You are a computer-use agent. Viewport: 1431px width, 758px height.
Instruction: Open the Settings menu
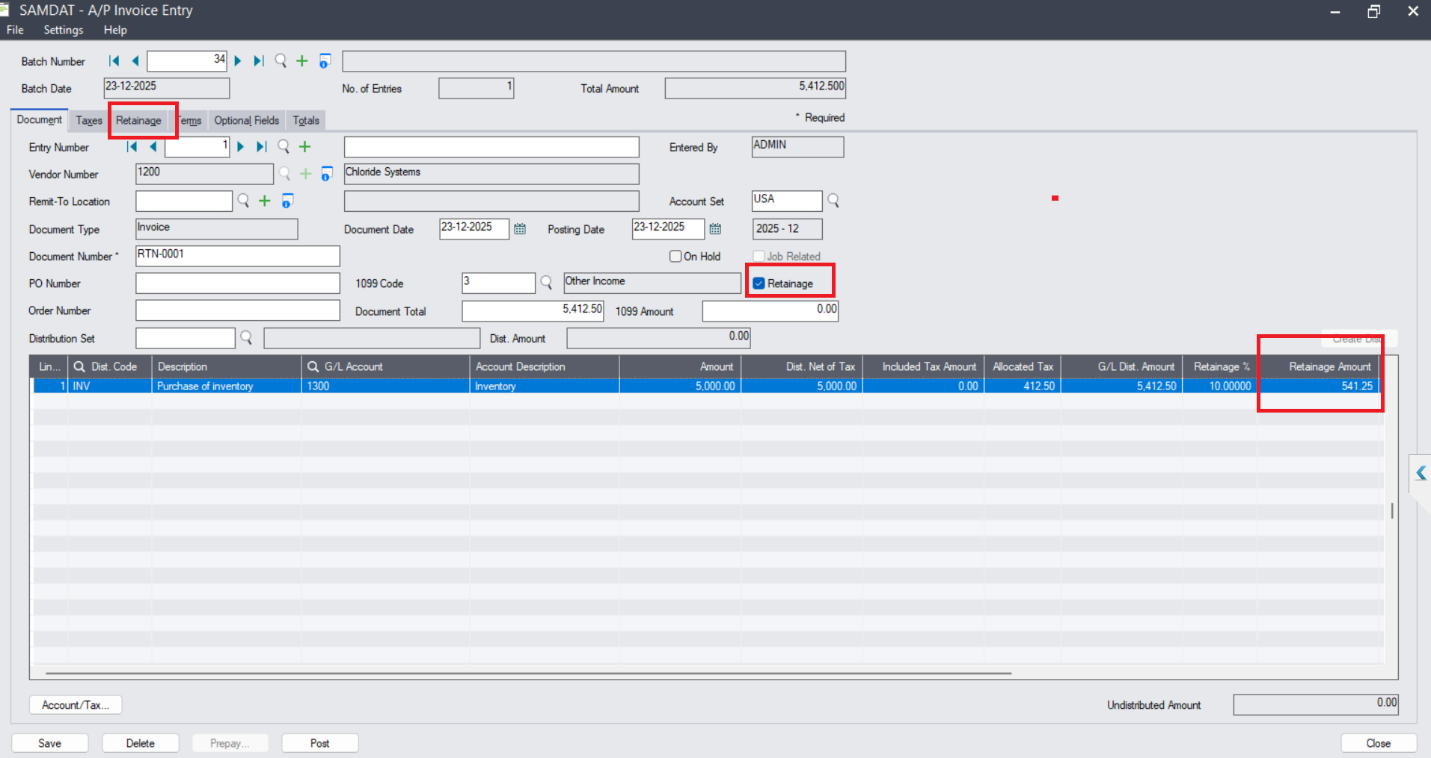click(x=63, y=30)
